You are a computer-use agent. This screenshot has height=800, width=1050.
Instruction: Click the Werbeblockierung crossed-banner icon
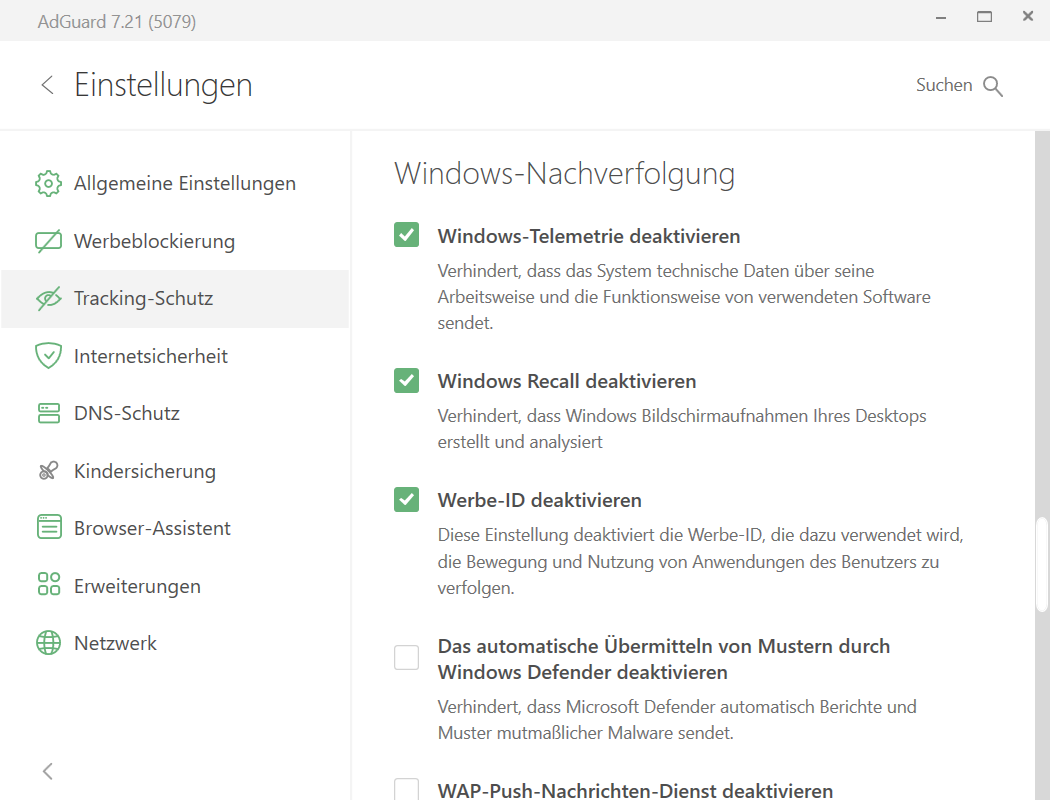(x=48, y=241)
